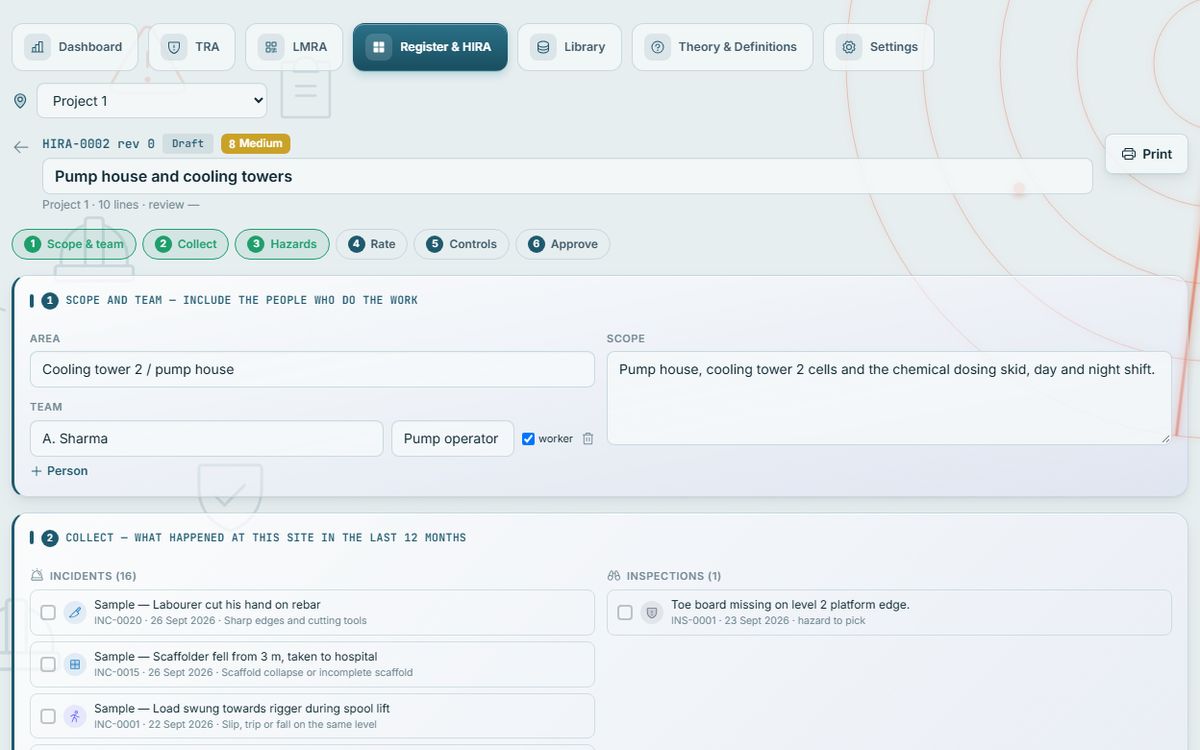The width and height of the screenshot is (1200, 750).
Task: Click the TRA shield icon
Action: point(174,47)
